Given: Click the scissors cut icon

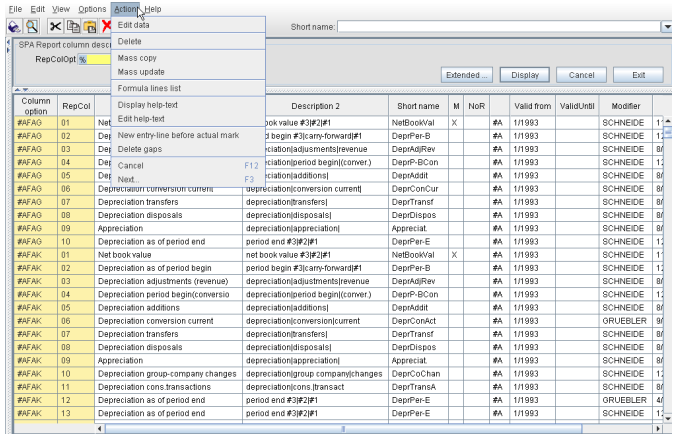Looking at the screenshot, I should pyautogui.click(x=55, y=27).
